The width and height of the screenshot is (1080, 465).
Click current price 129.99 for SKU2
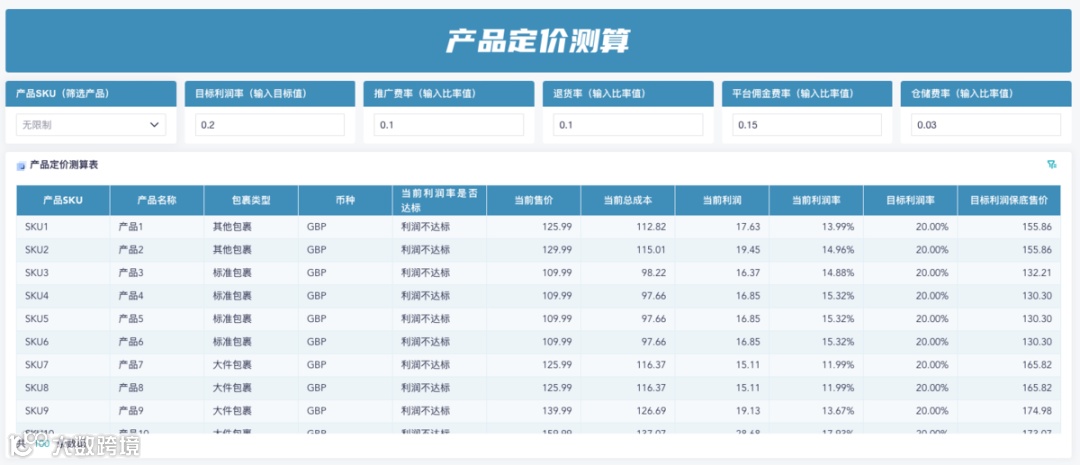[x=558, y=249]
